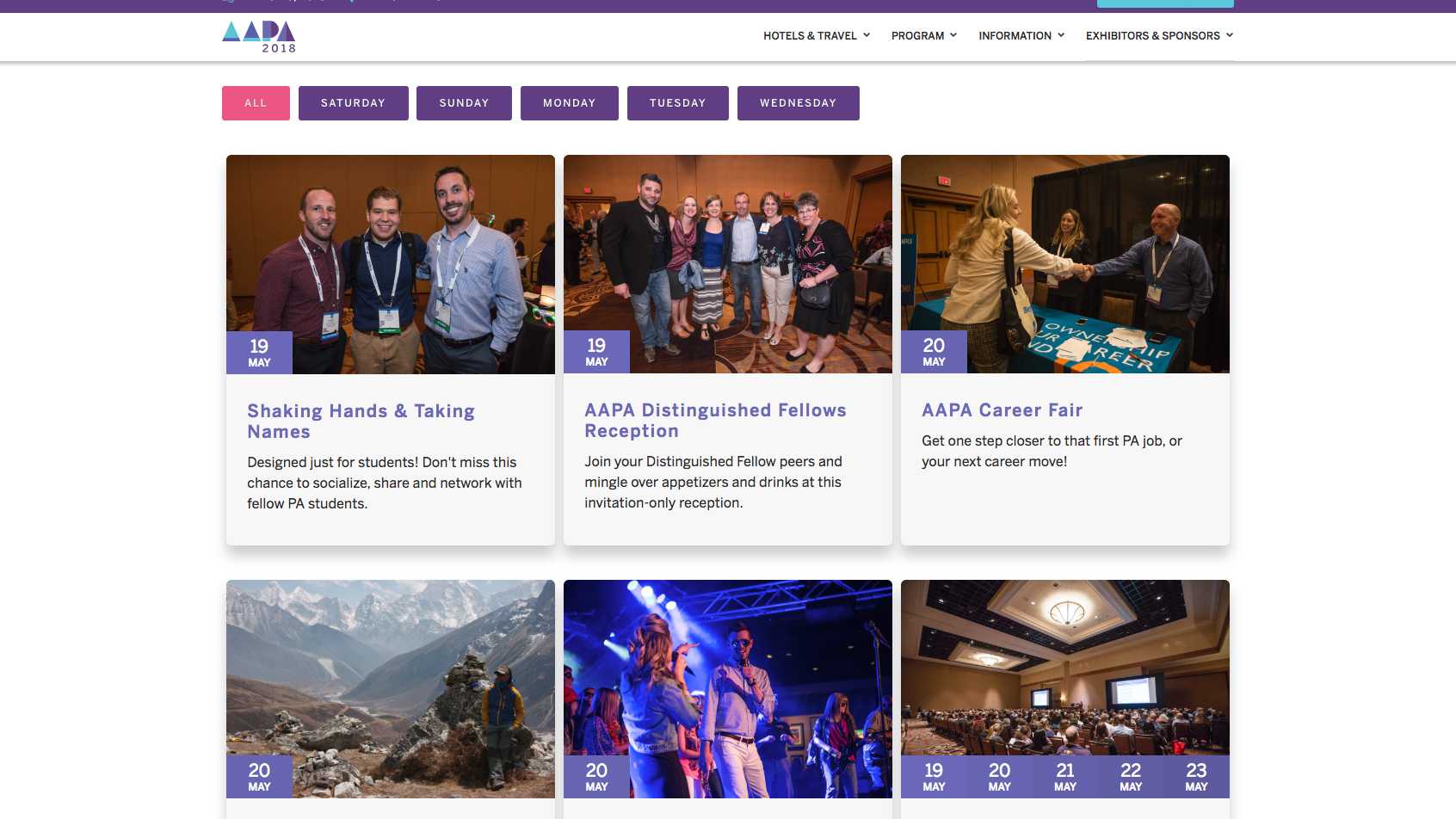
Task: Open AAPA Career Fair title
Action: [1003, 410]
